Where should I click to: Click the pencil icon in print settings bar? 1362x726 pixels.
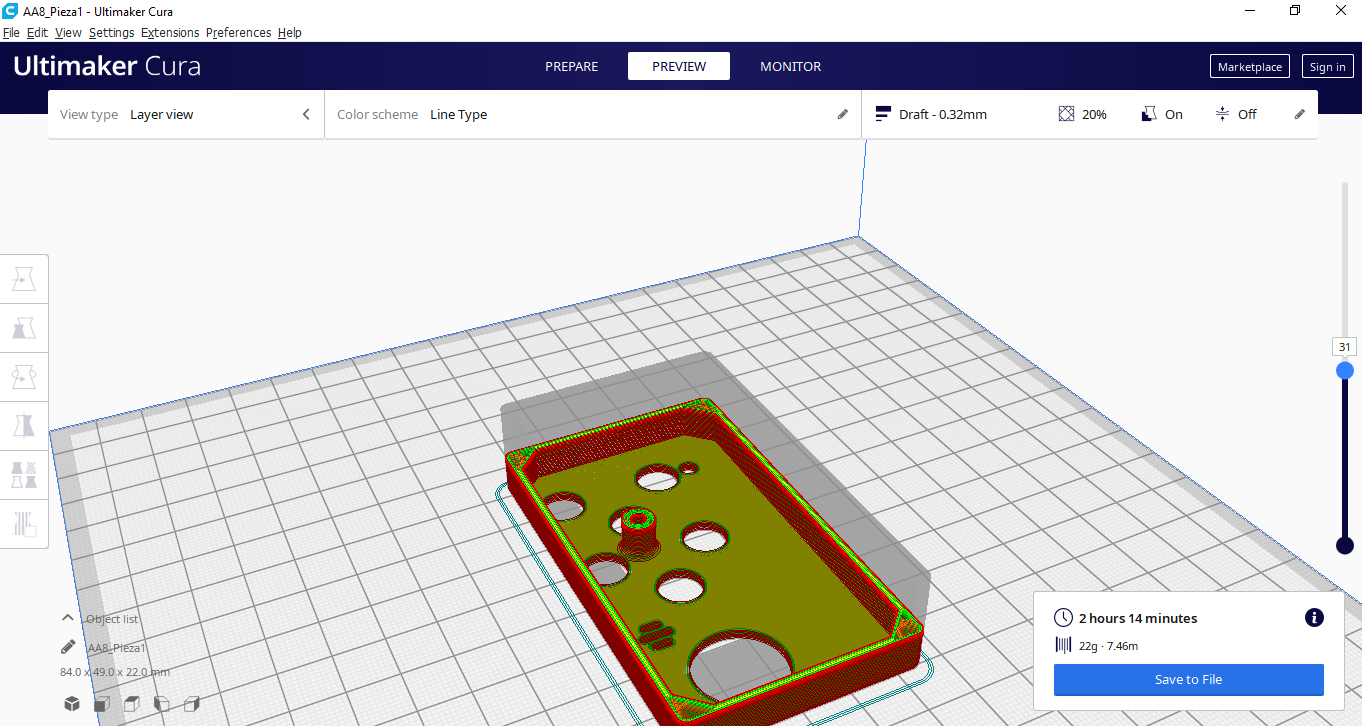tap(1300, 114)
